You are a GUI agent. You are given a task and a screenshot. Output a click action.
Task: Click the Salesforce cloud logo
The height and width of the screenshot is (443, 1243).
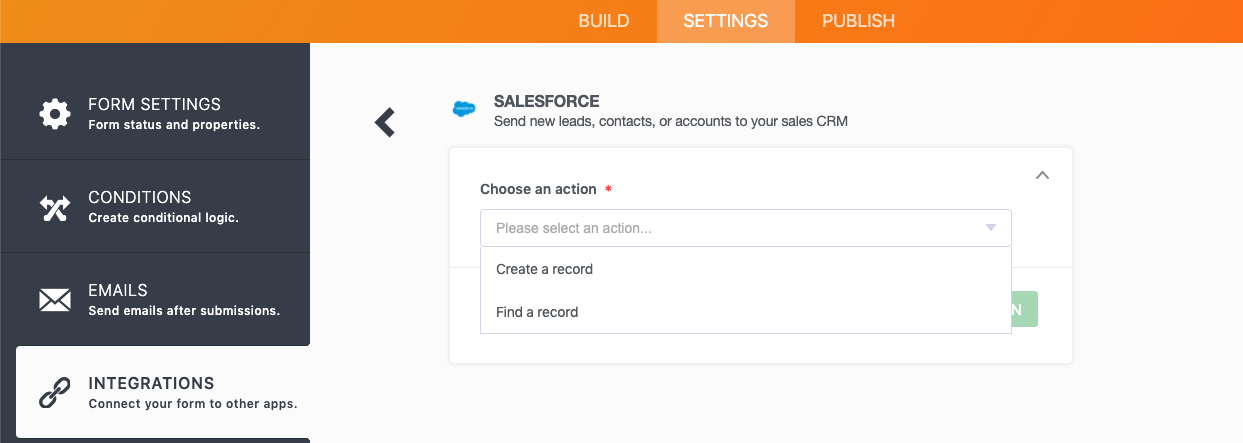pyautogui.click(x=464, y=109)
